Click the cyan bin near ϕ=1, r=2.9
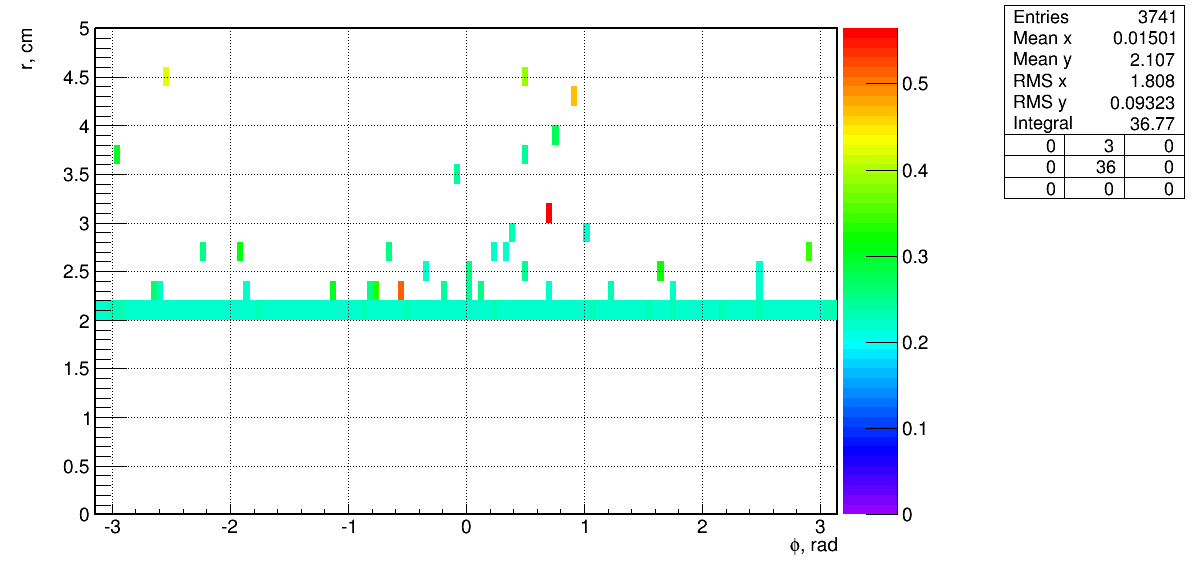The width and height of the screenshot is (1196, 572). pos(586,233)
